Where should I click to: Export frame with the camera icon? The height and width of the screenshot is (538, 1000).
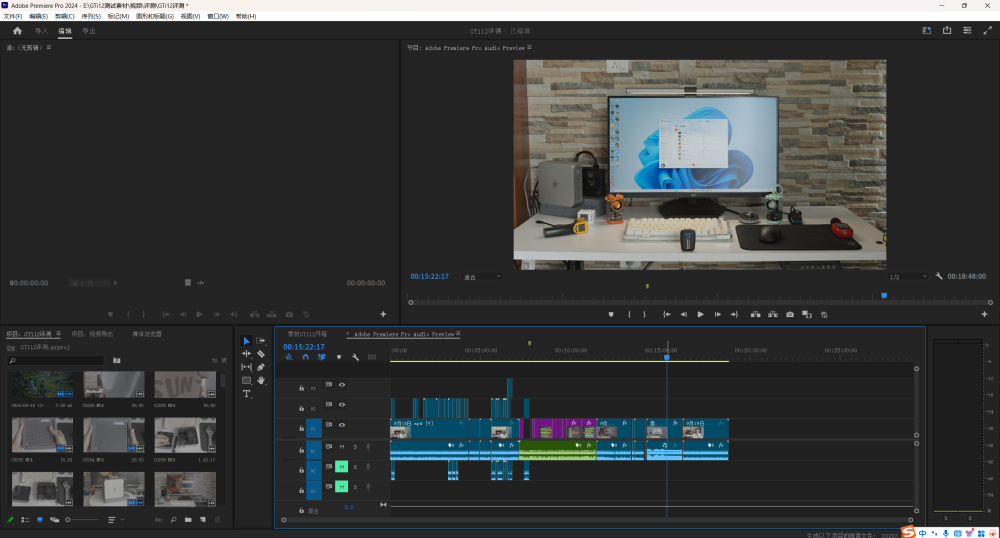click(790, 314)
